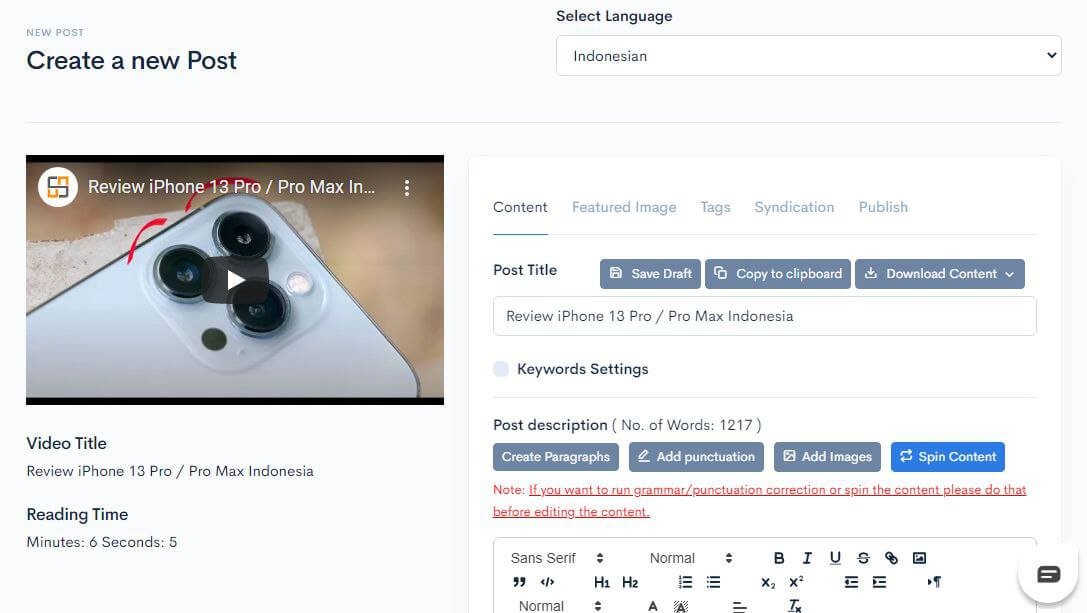Apply superscript formatting

click(796, 582)
